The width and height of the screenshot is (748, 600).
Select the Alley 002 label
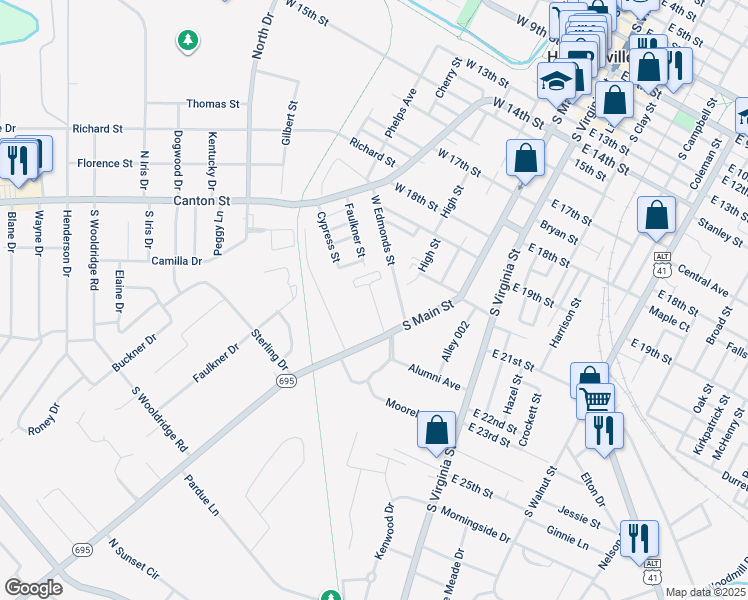(x=456, y=341)
